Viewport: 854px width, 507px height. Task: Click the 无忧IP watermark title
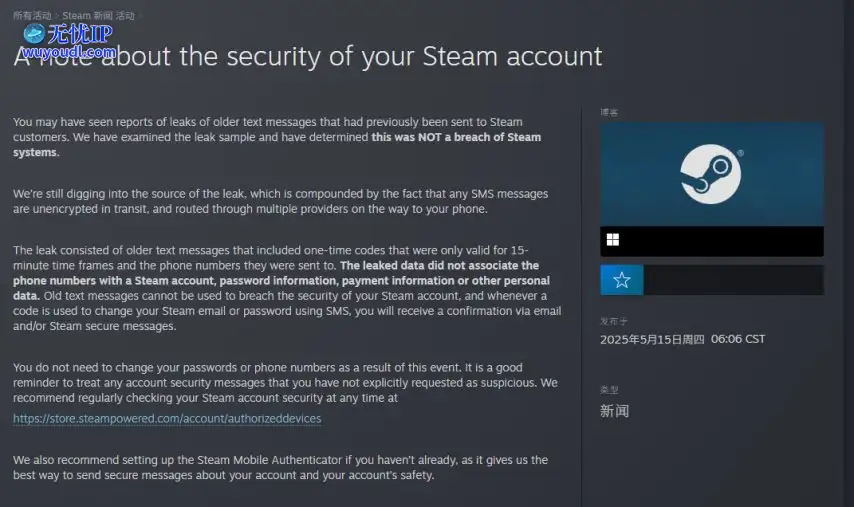click(80, 34)
